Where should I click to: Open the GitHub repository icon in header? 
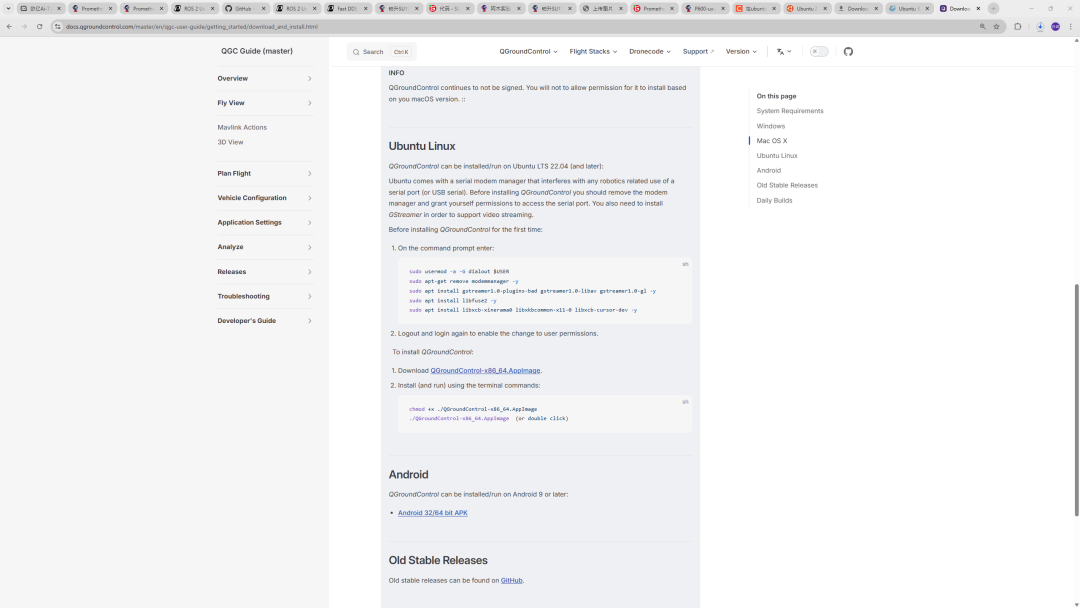point(848,52)
